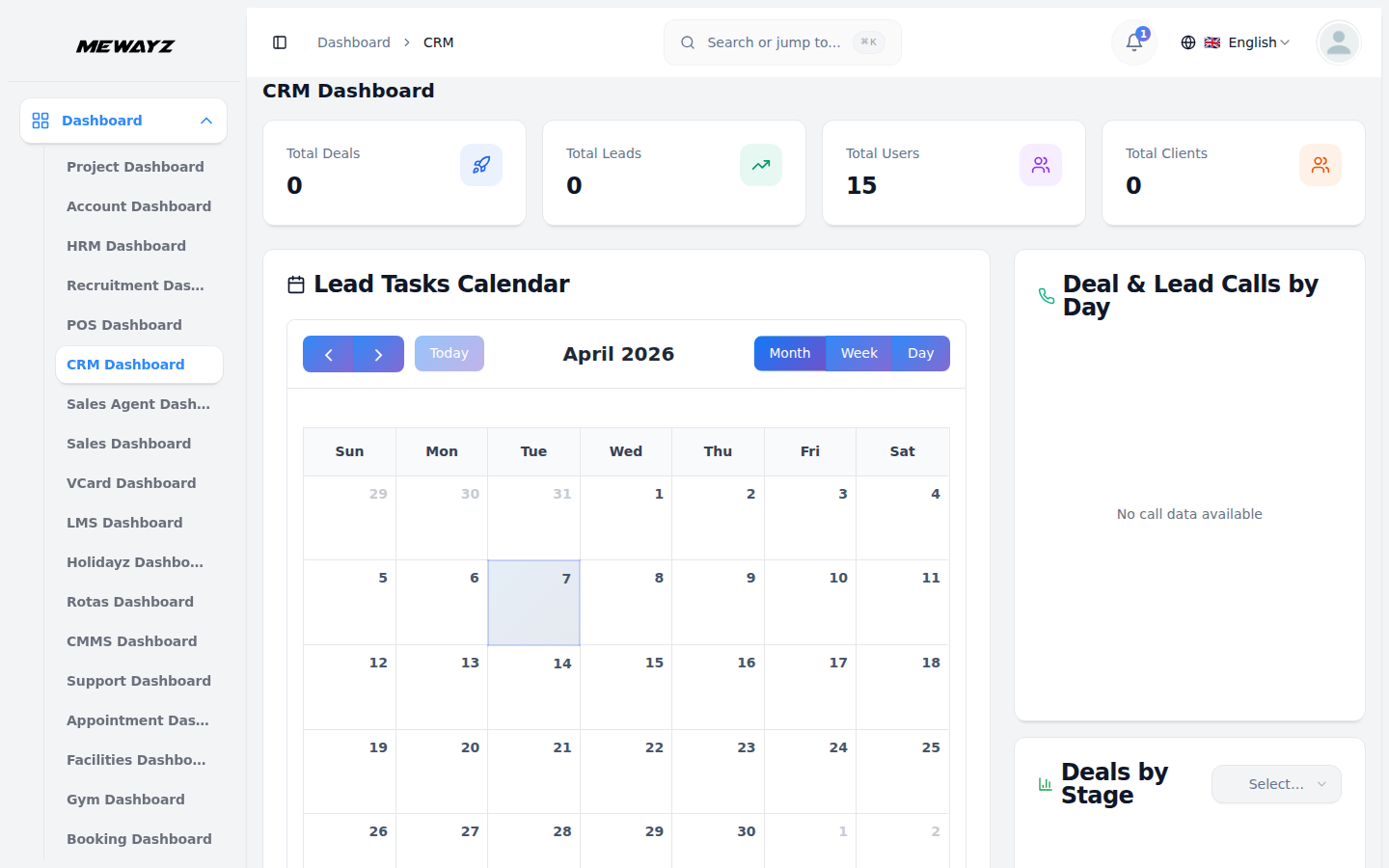Click the search input field in the header
Image resolution: width=1389 pixels, height=868 pixels.
tap(781, 42)
